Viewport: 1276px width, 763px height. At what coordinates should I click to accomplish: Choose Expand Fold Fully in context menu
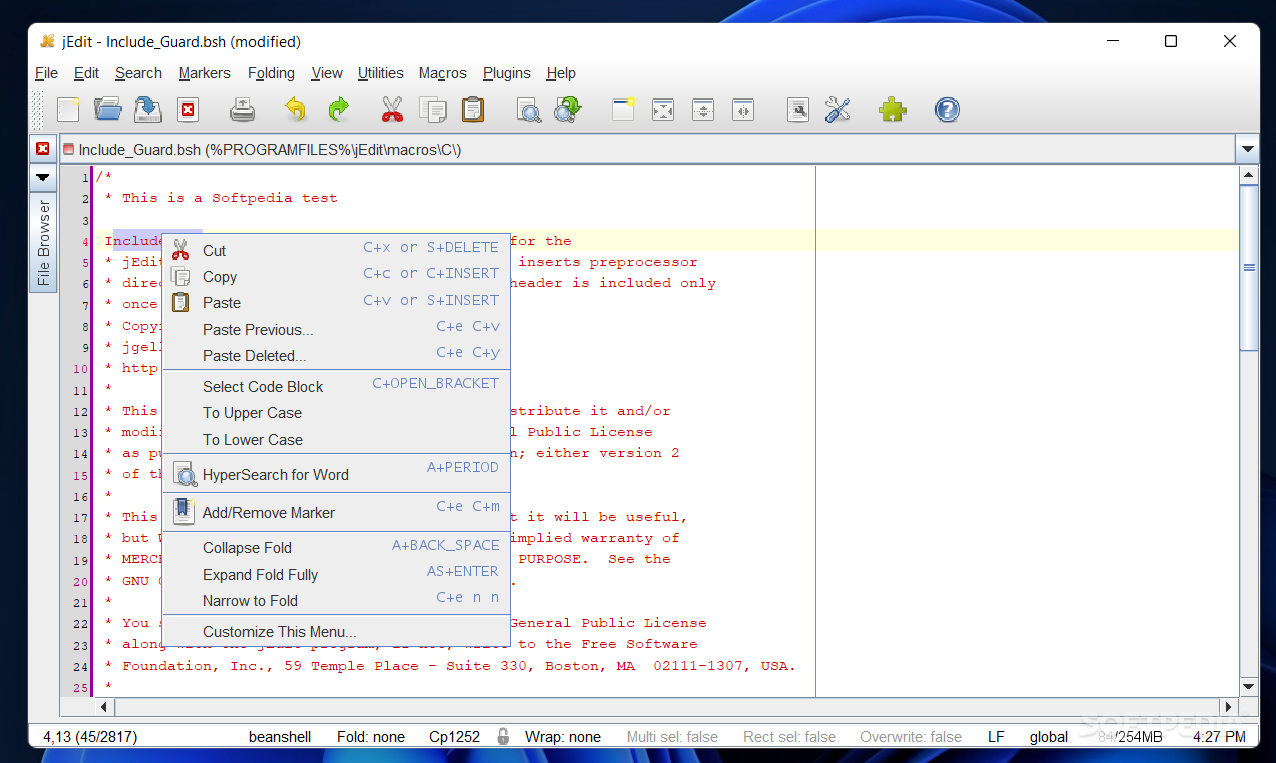pos(336,574)
